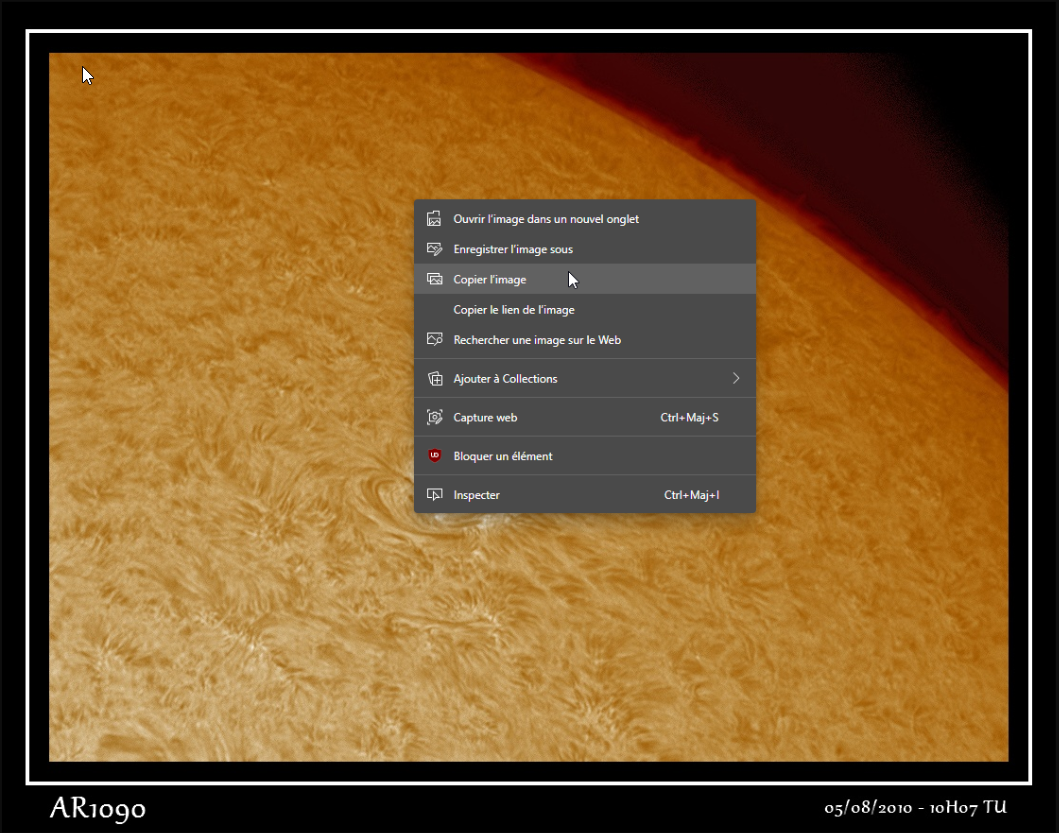Click the Inspecter devtools icon
The height and width of the screenshot is (833, 1059).
tap(435, 494)
